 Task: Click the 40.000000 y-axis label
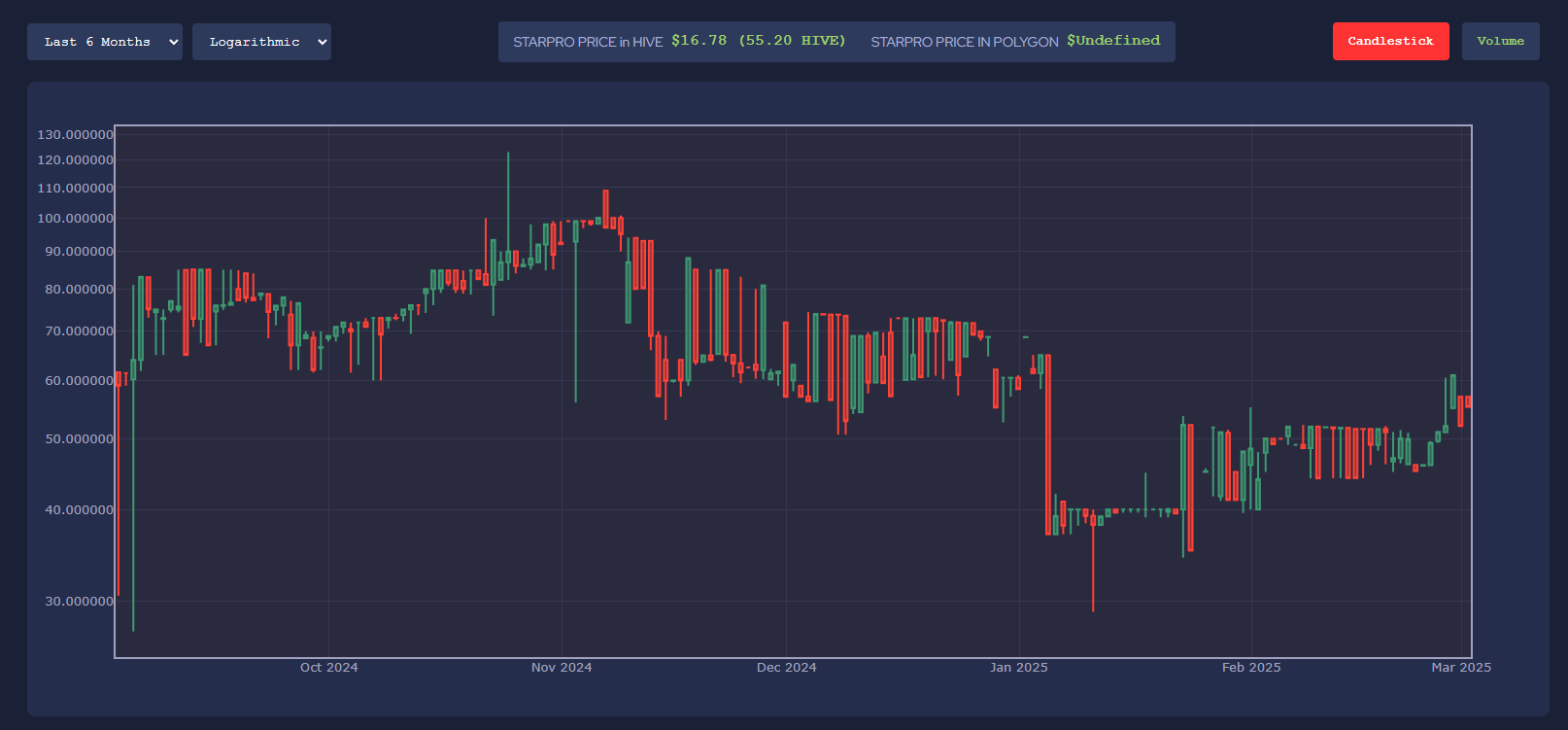79,509
